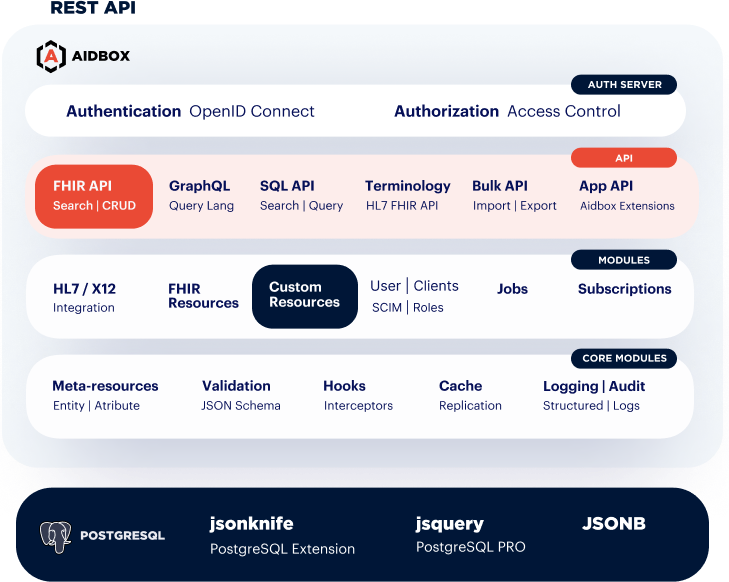Image resolution: width=729 pixels, height=582 pixels.
Task: Click the Aidbox hexagon logo icon
Action: point(51,56)
